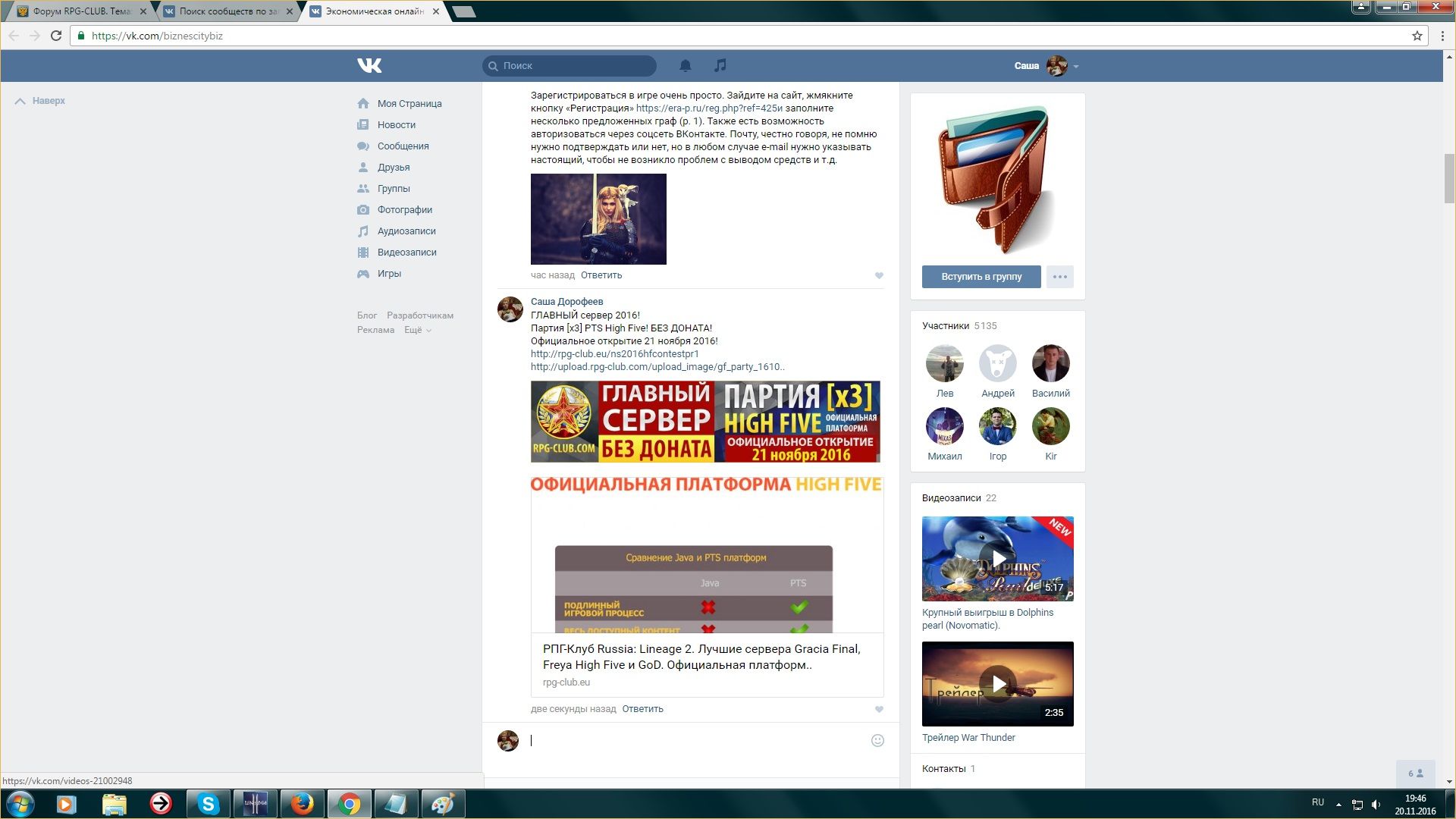The image size is (1456, 819).
Task: Play the Трейлер War Thunder video
Action: click(998, 684)
